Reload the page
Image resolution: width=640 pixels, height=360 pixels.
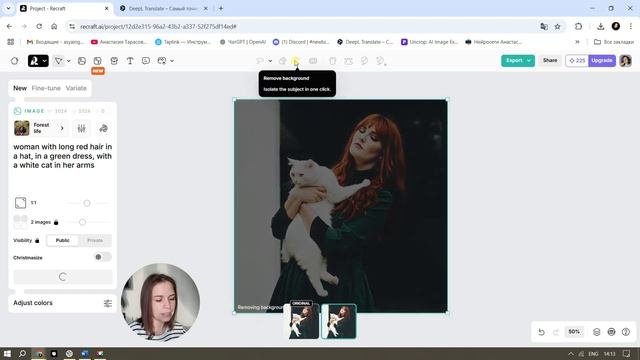[39, 27]
